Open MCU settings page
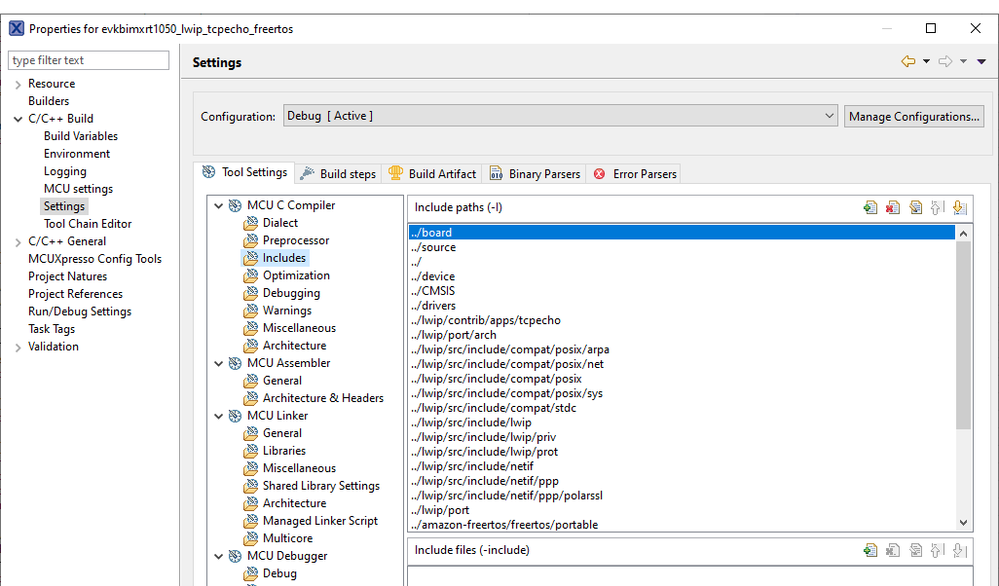Viewport: 999px width, 586px height. [78, 189]
